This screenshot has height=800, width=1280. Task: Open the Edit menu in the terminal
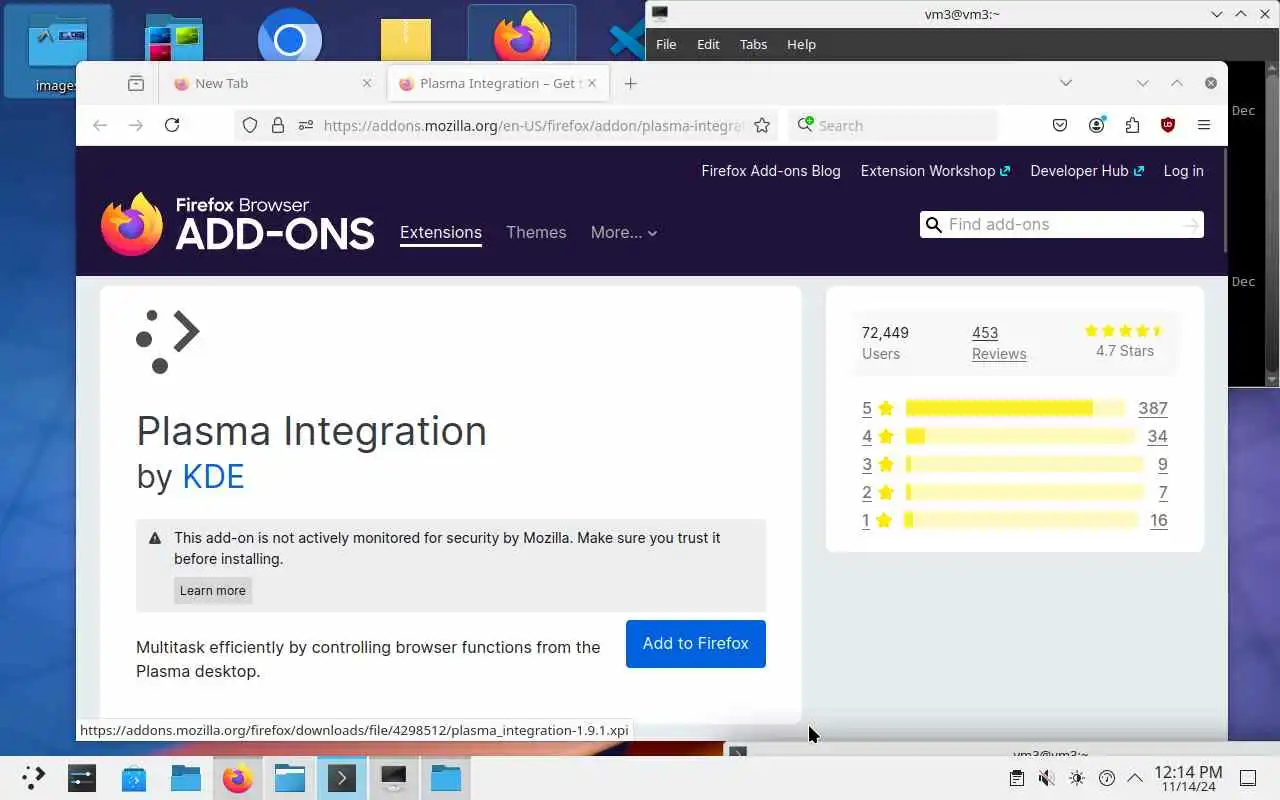708,44
